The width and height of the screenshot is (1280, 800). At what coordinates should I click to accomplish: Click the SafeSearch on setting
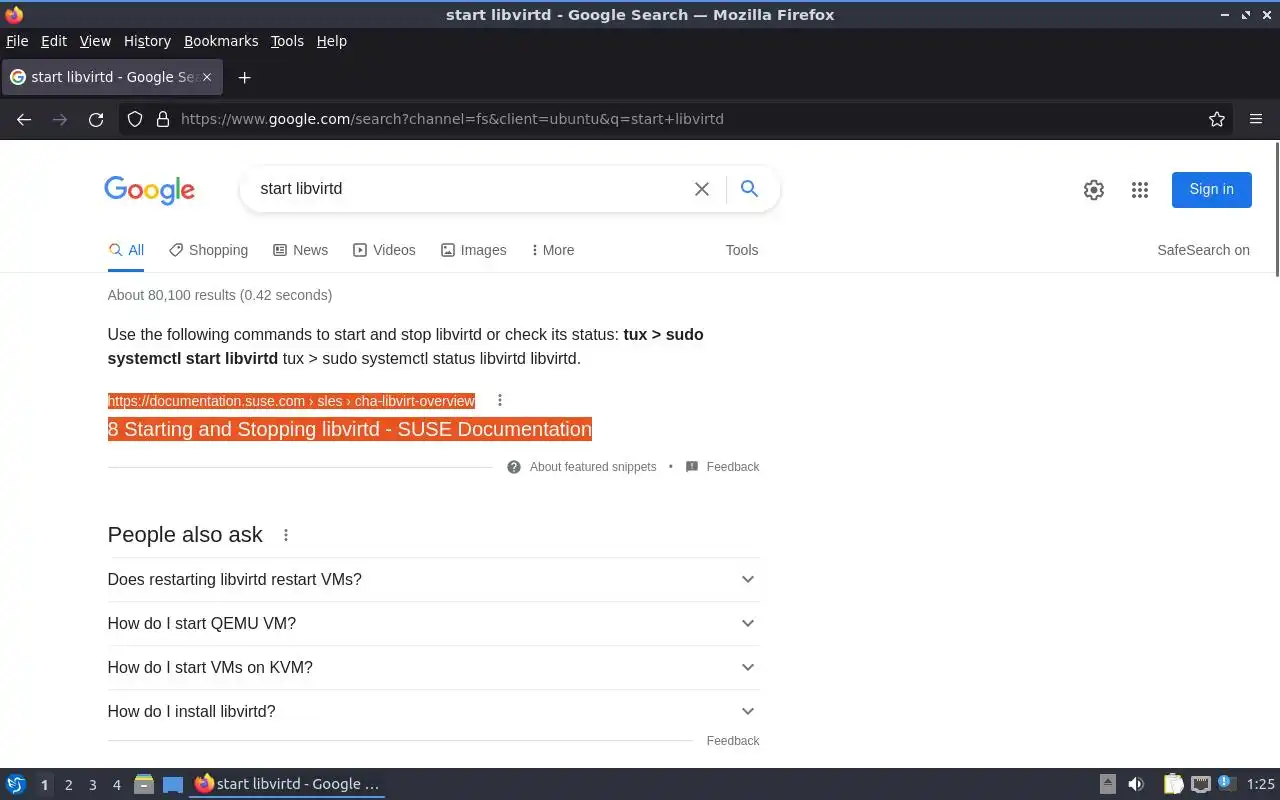click(x=1203, y=250)
